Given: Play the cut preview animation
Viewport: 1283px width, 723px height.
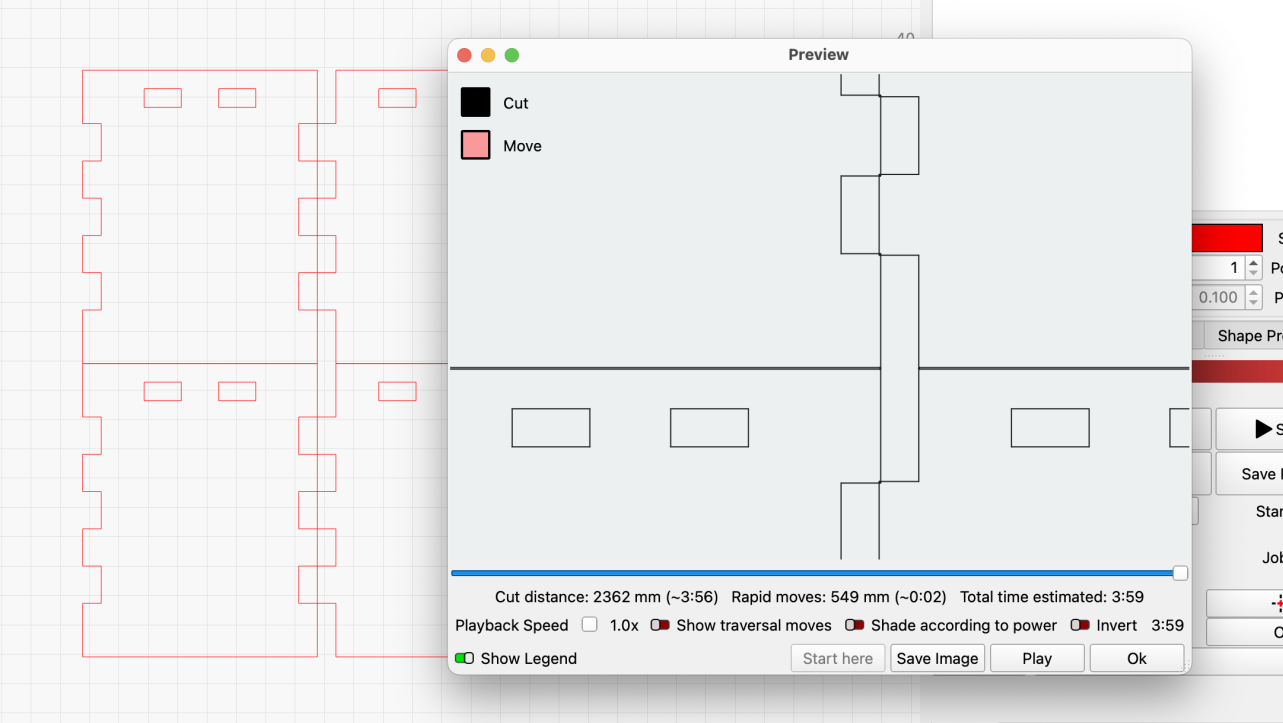Looking at the screenshot, I should pyautogui.click(x=1037, y=658).
